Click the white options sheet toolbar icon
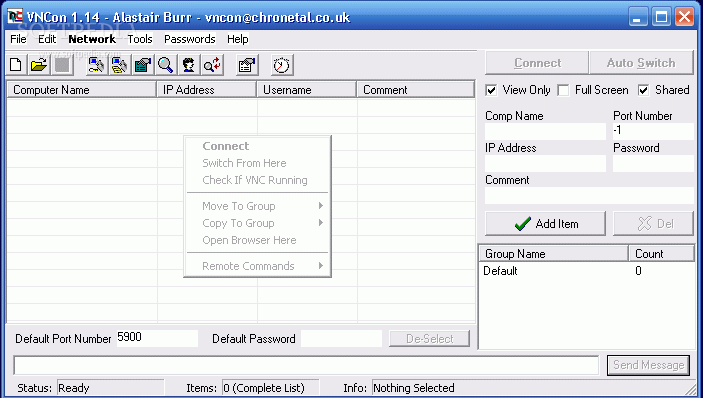 pos(247,65)
